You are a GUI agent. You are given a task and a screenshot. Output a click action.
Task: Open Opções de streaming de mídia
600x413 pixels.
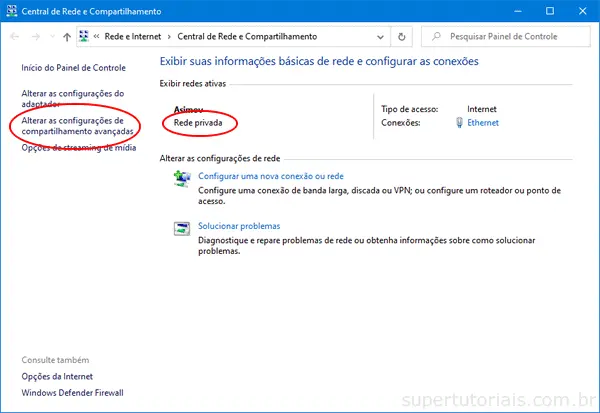point(78,148)
